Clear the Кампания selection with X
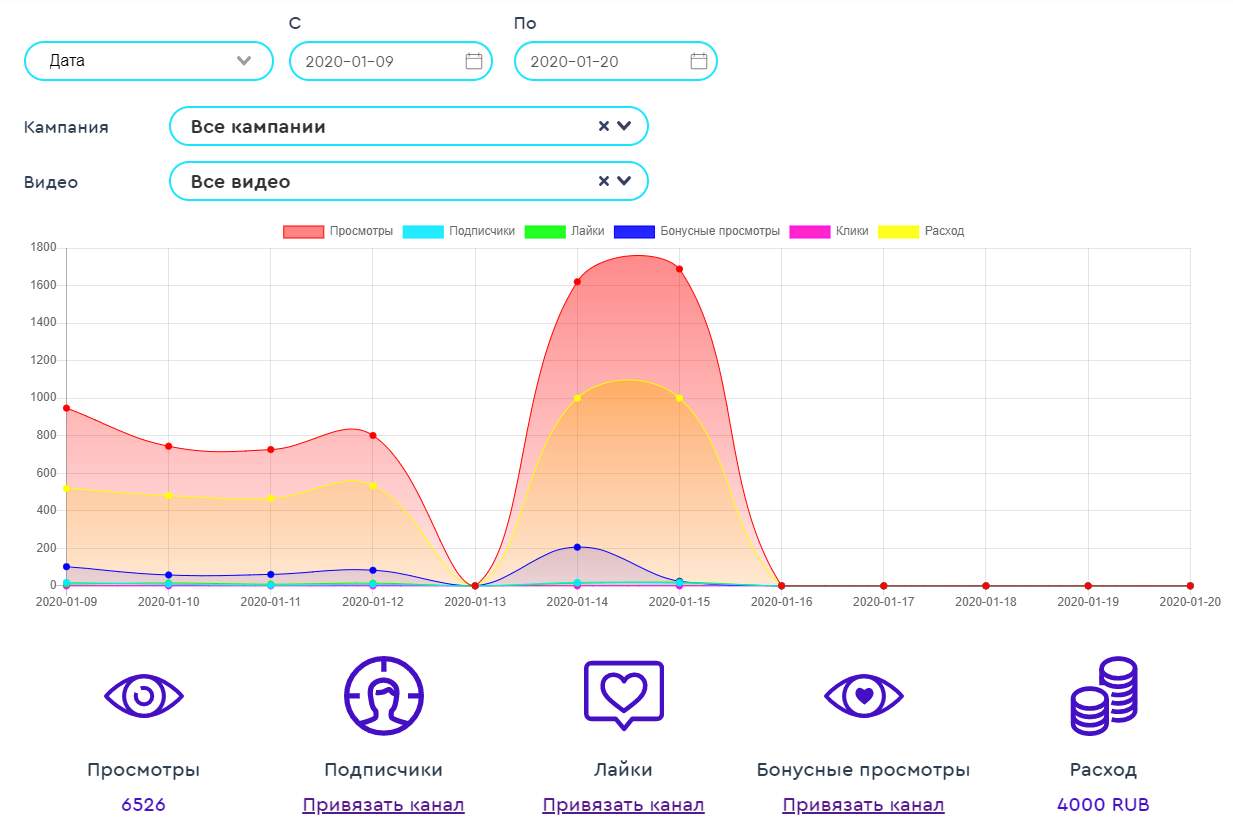The image size is (1233, 827). (x=603, y=126)
